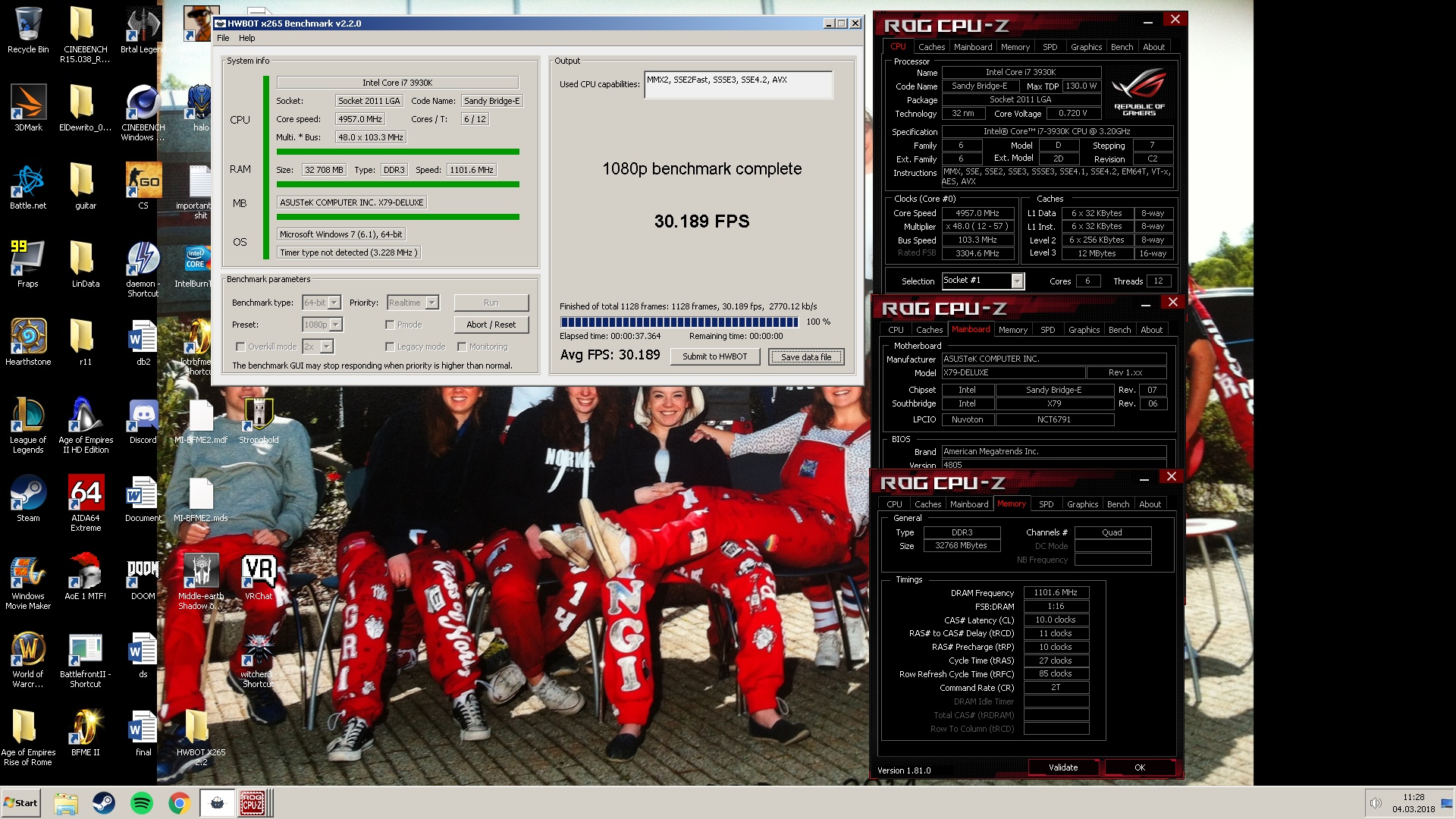Screen dimensions: 1456x819
Task: Open the File menu in HWBOT x265
Action: tap(223, 38)
